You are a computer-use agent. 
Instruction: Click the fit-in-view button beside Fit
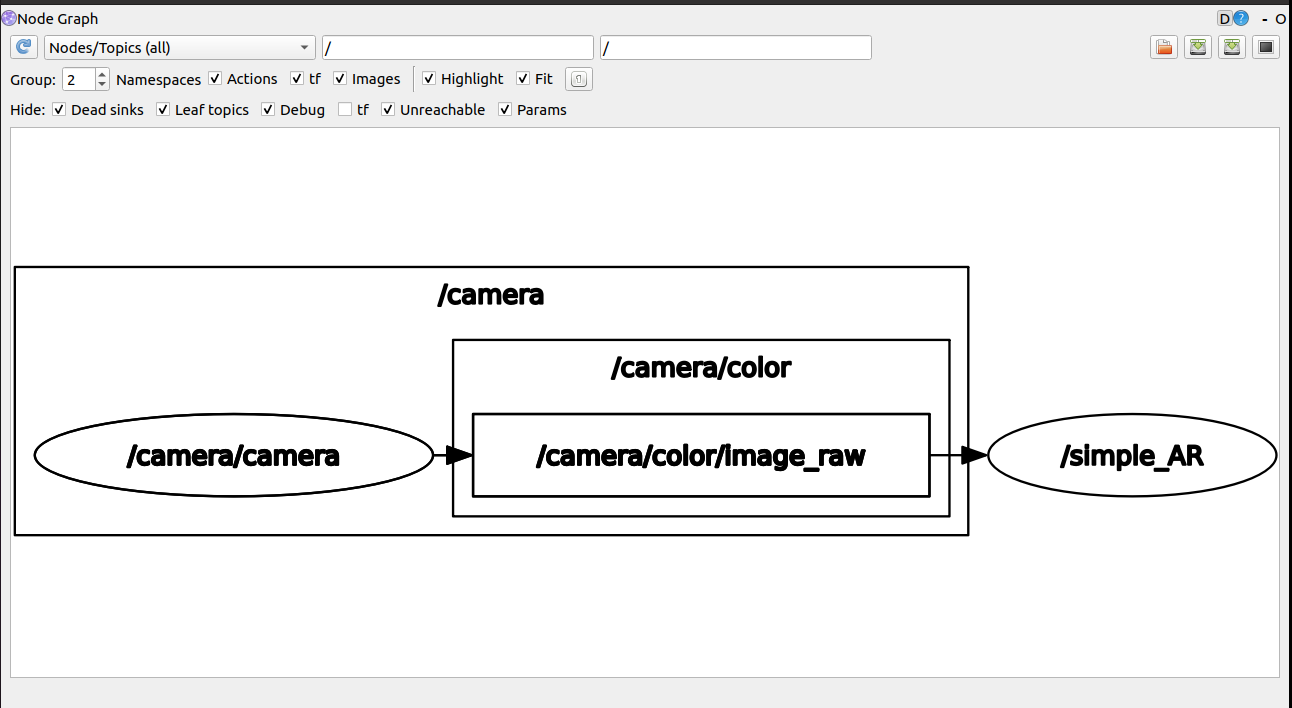tap(579, 79)
